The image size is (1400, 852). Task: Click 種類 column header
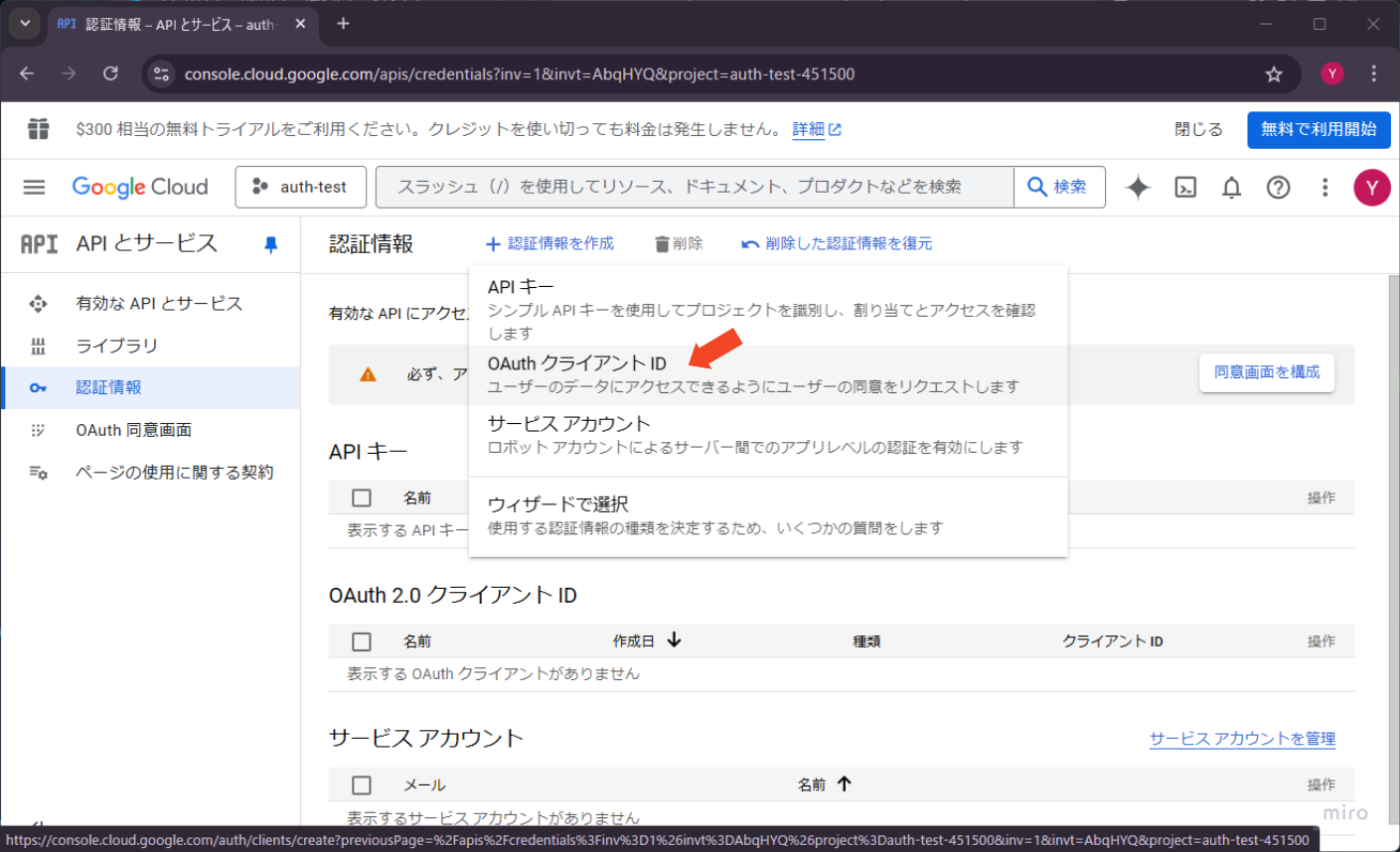[866, 641]
